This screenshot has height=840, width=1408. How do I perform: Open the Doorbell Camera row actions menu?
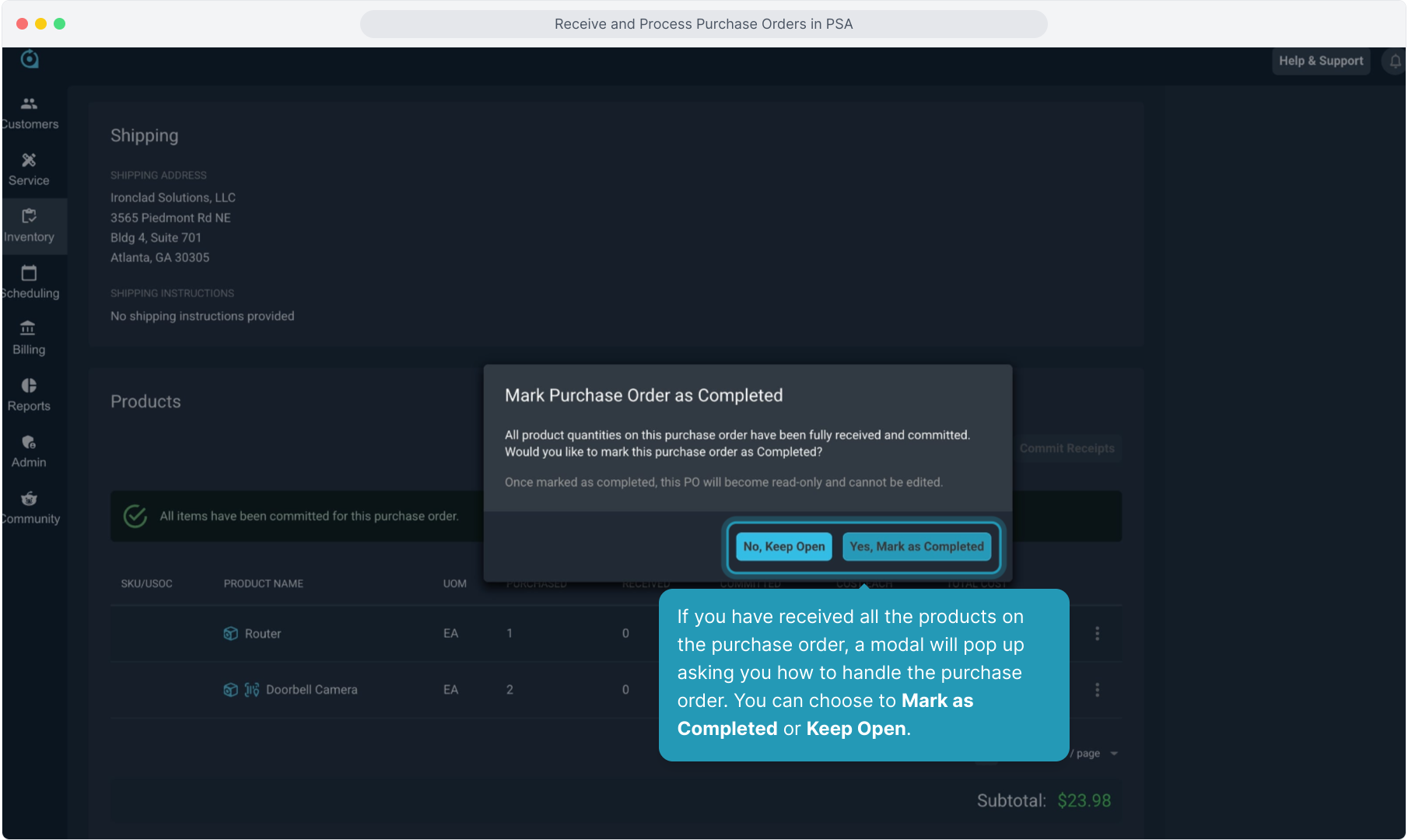(x=1097, y=690)
